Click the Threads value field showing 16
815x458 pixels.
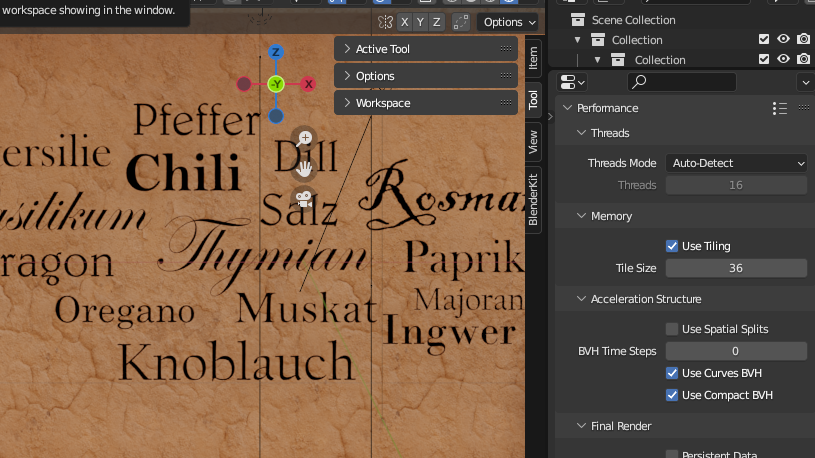pos(737,185)
